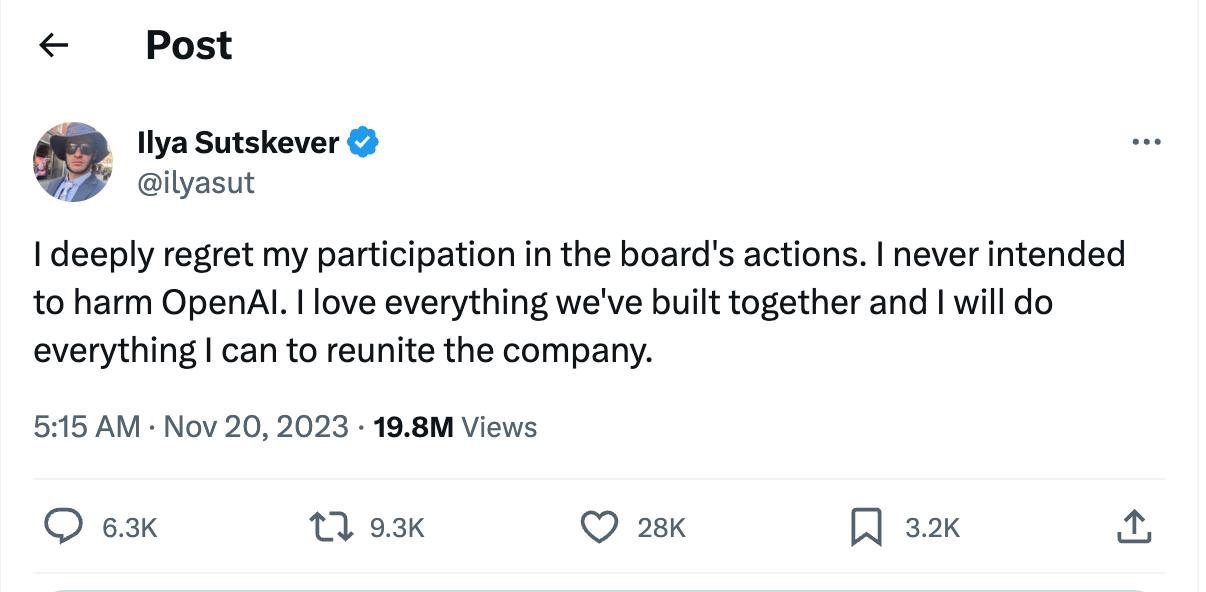
Task: Go back using the left arrow
Action: click(54, 45)
